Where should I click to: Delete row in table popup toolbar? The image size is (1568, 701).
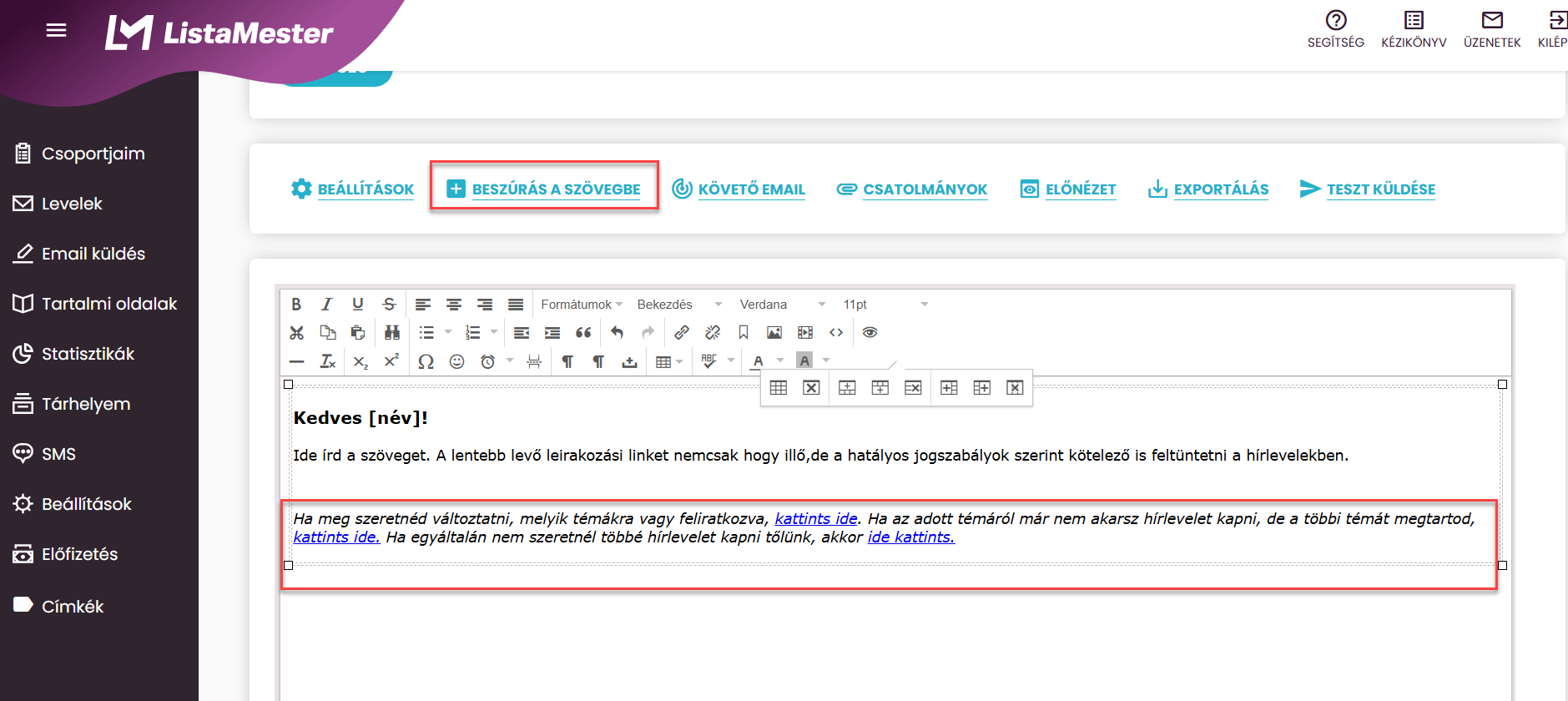click(913, 387)
